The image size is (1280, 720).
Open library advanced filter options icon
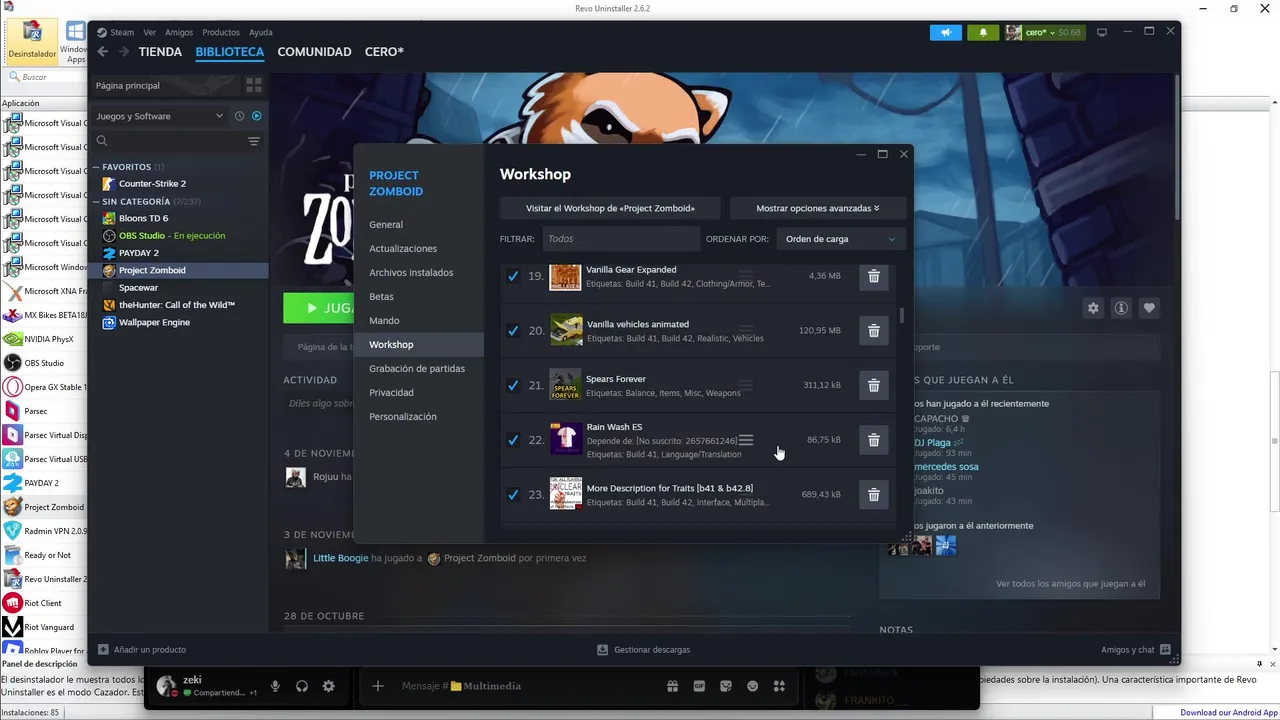point(254,141)
